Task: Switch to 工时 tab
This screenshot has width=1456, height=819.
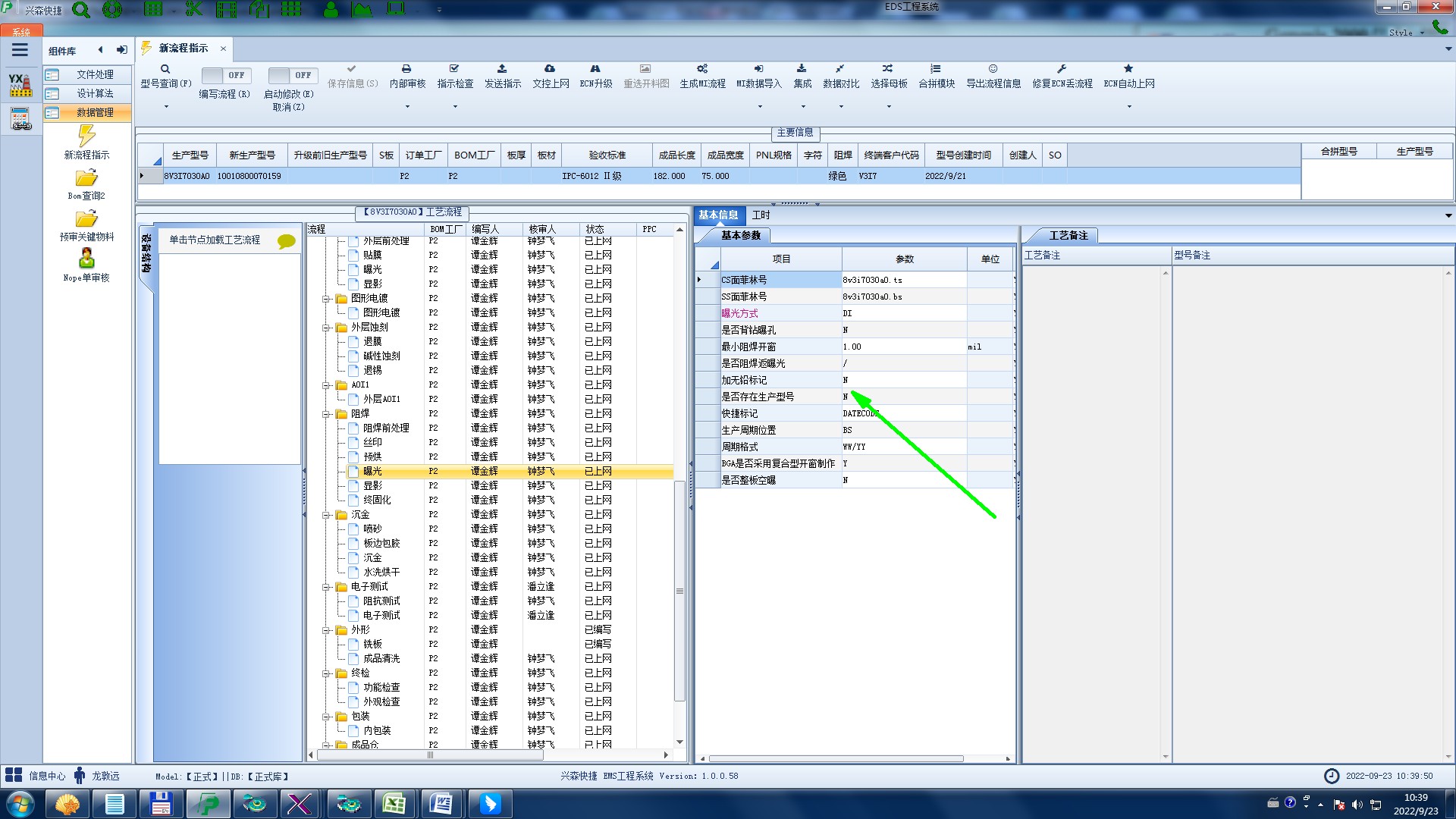Action: (x=761, y=215)
